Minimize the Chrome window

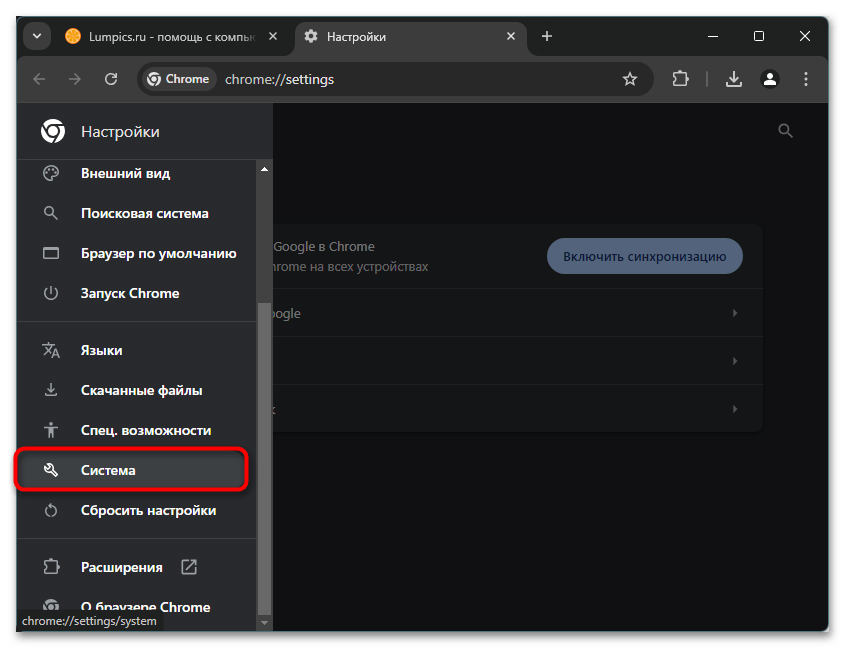[712, 36]
